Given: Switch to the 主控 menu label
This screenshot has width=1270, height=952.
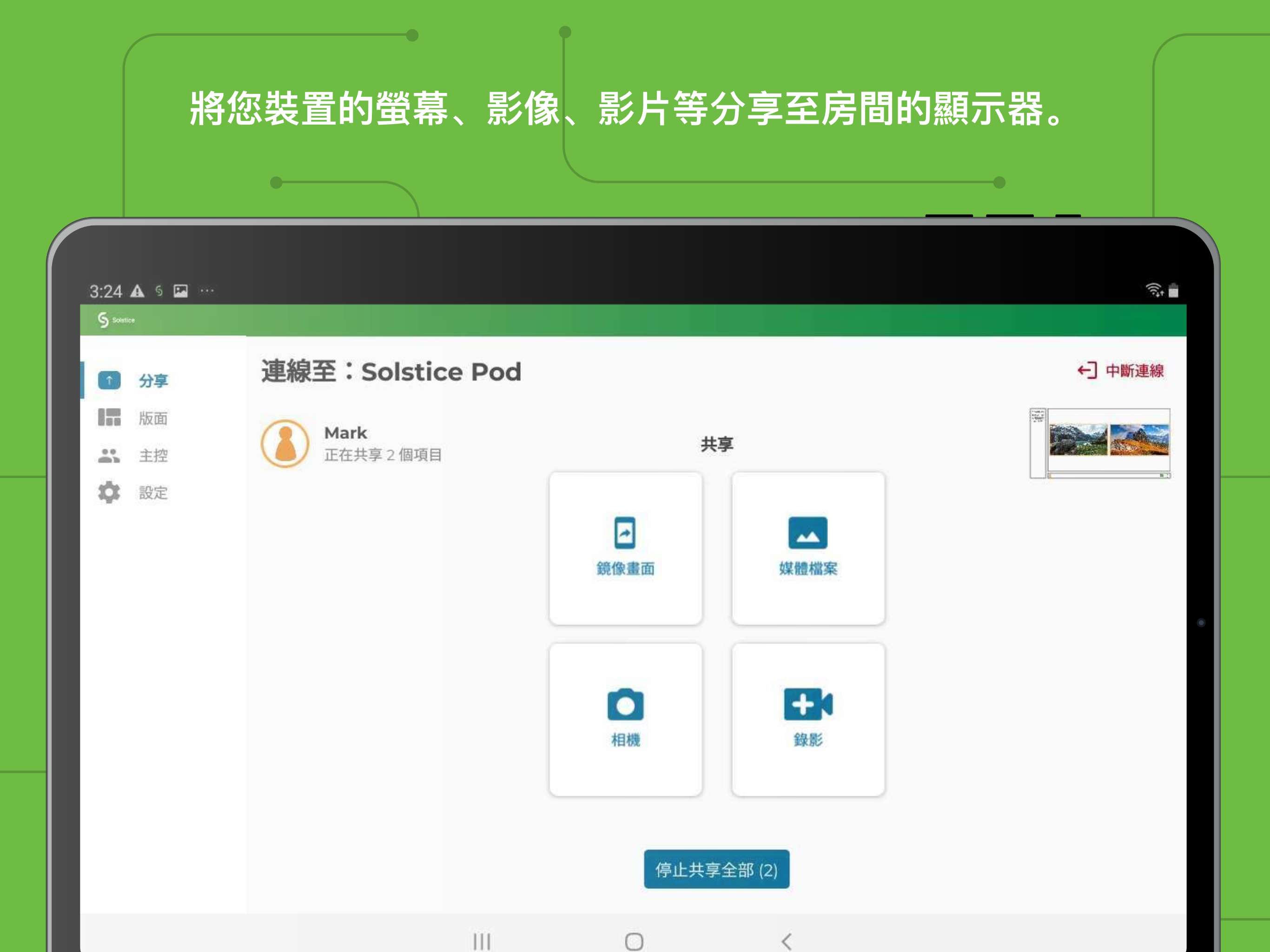Looking at the screenshot, I should [153, 456].
